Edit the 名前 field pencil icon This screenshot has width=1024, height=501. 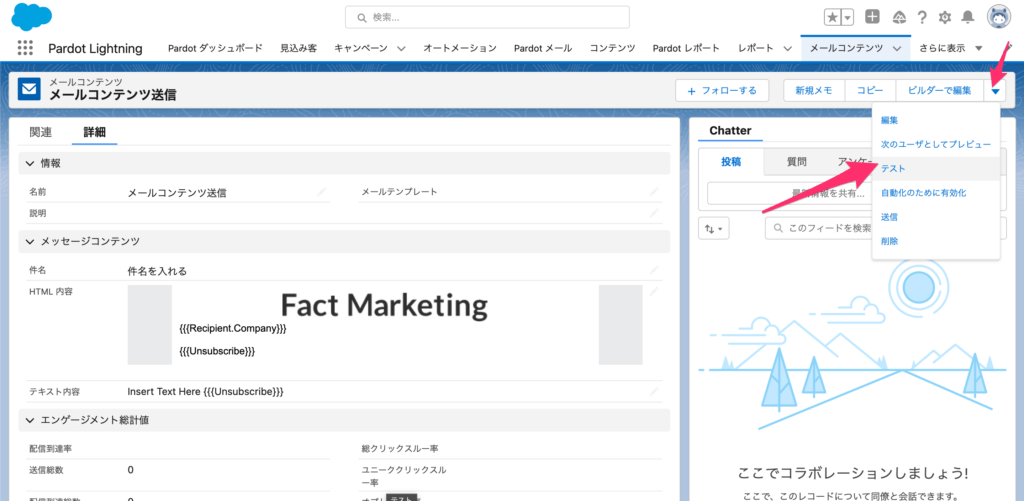point(321,192)
